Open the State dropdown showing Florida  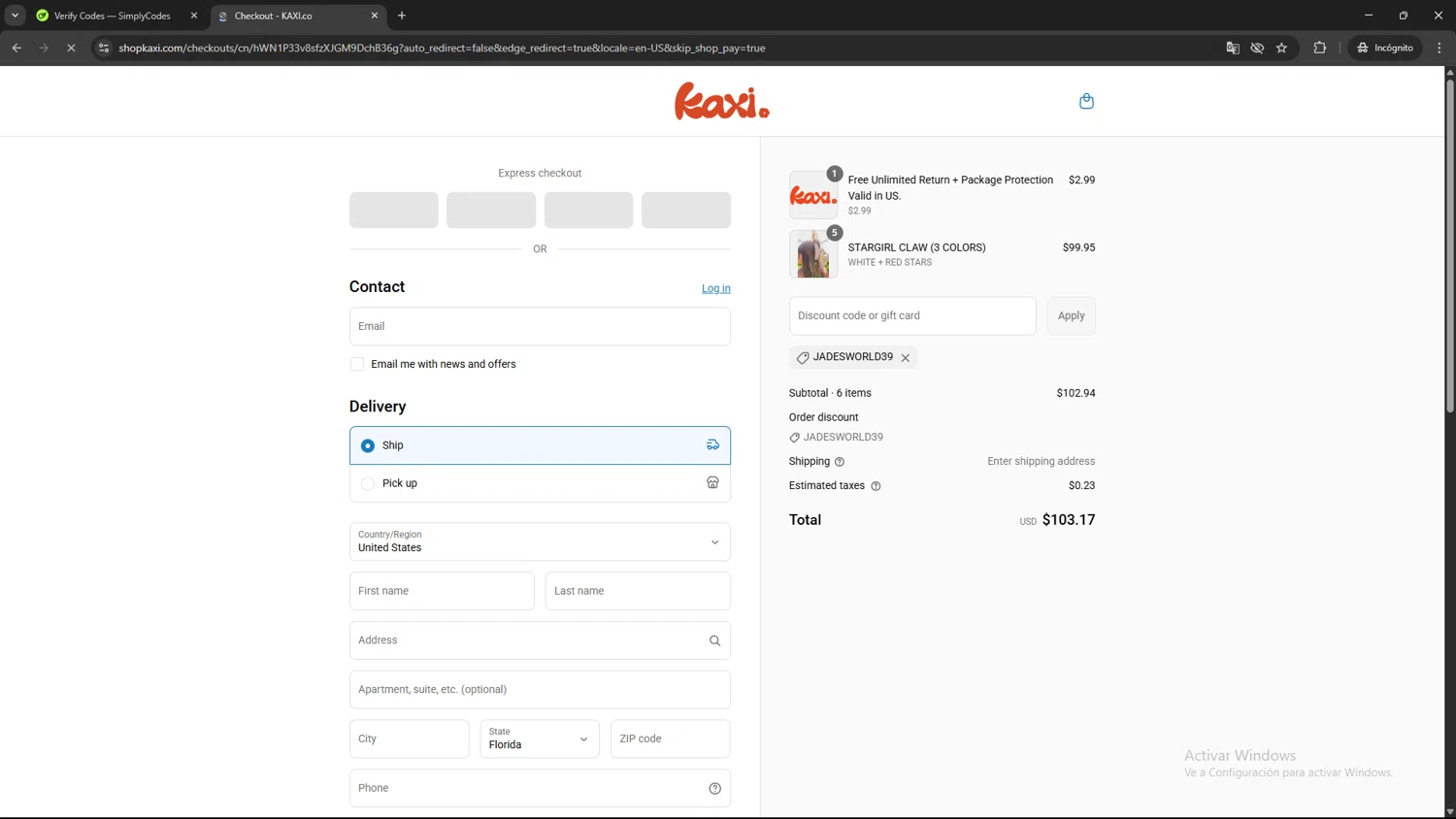click(540, 738)
